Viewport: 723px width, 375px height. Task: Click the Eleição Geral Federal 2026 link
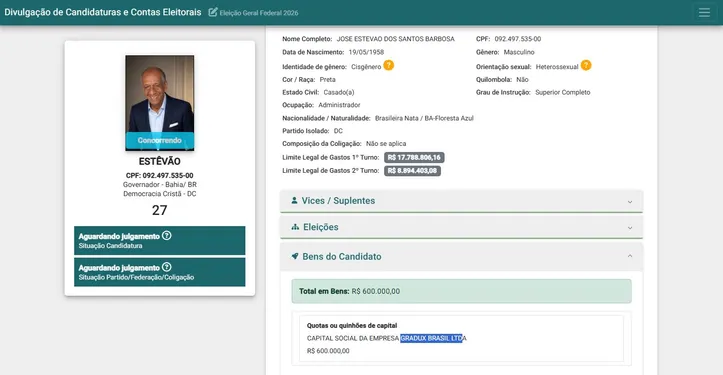(259, 13)
